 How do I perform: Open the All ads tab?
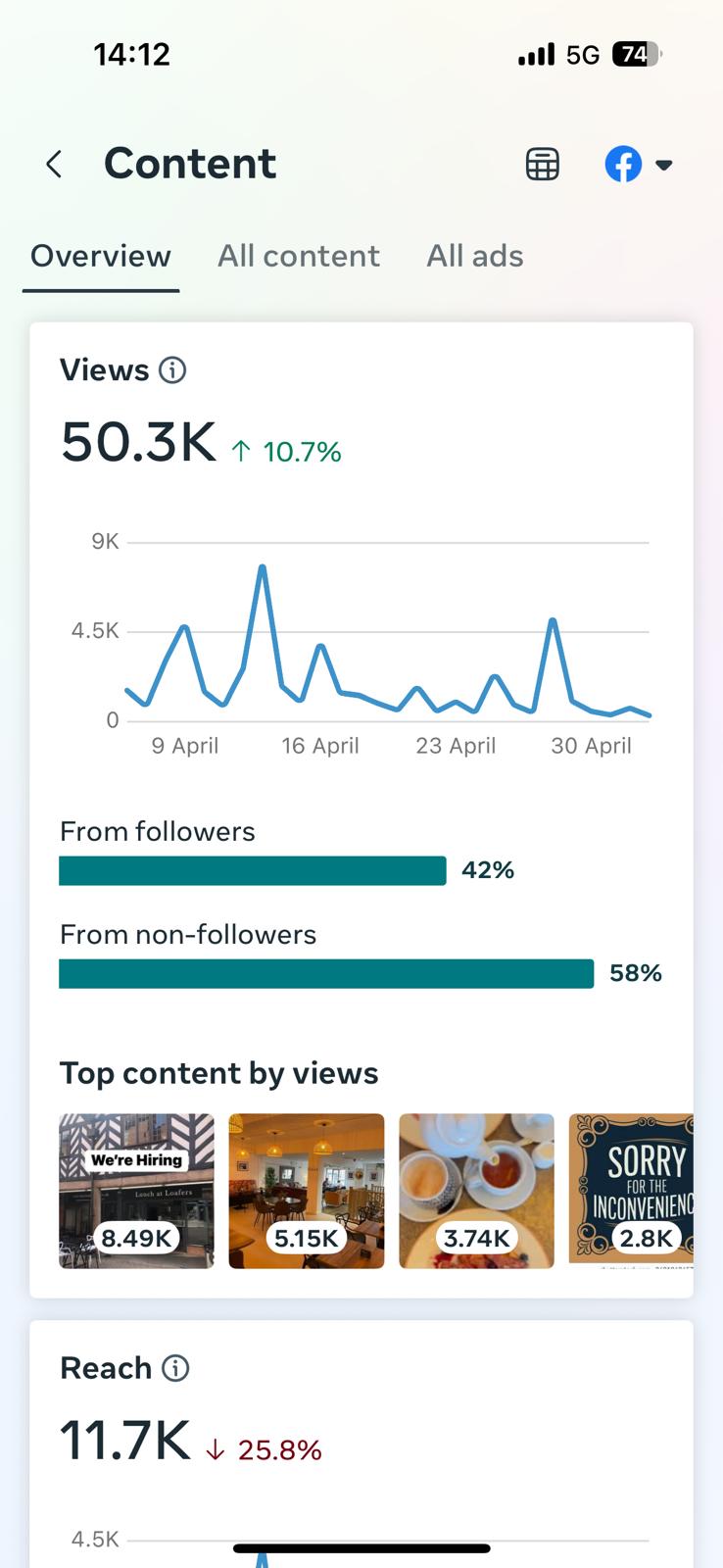pyautogui.click(x=475, y=257)
